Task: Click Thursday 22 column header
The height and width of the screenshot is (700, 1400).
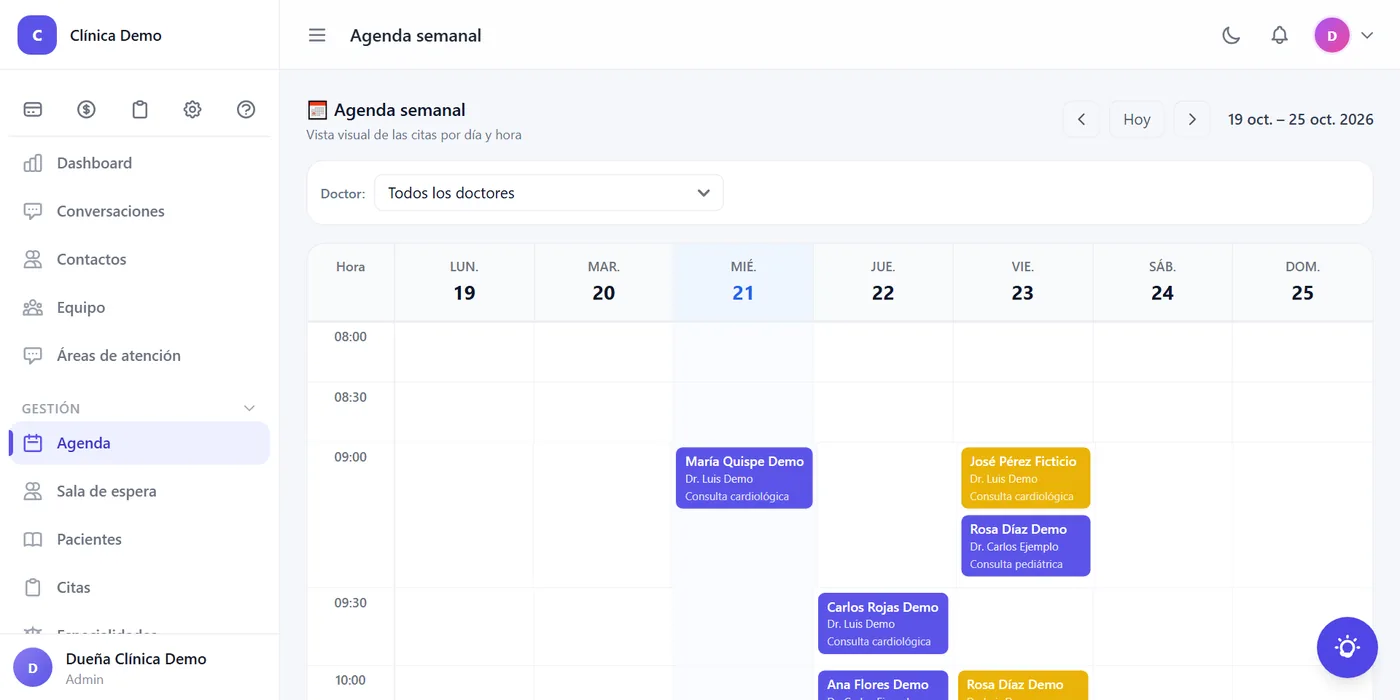Action: tap(883, 282)
